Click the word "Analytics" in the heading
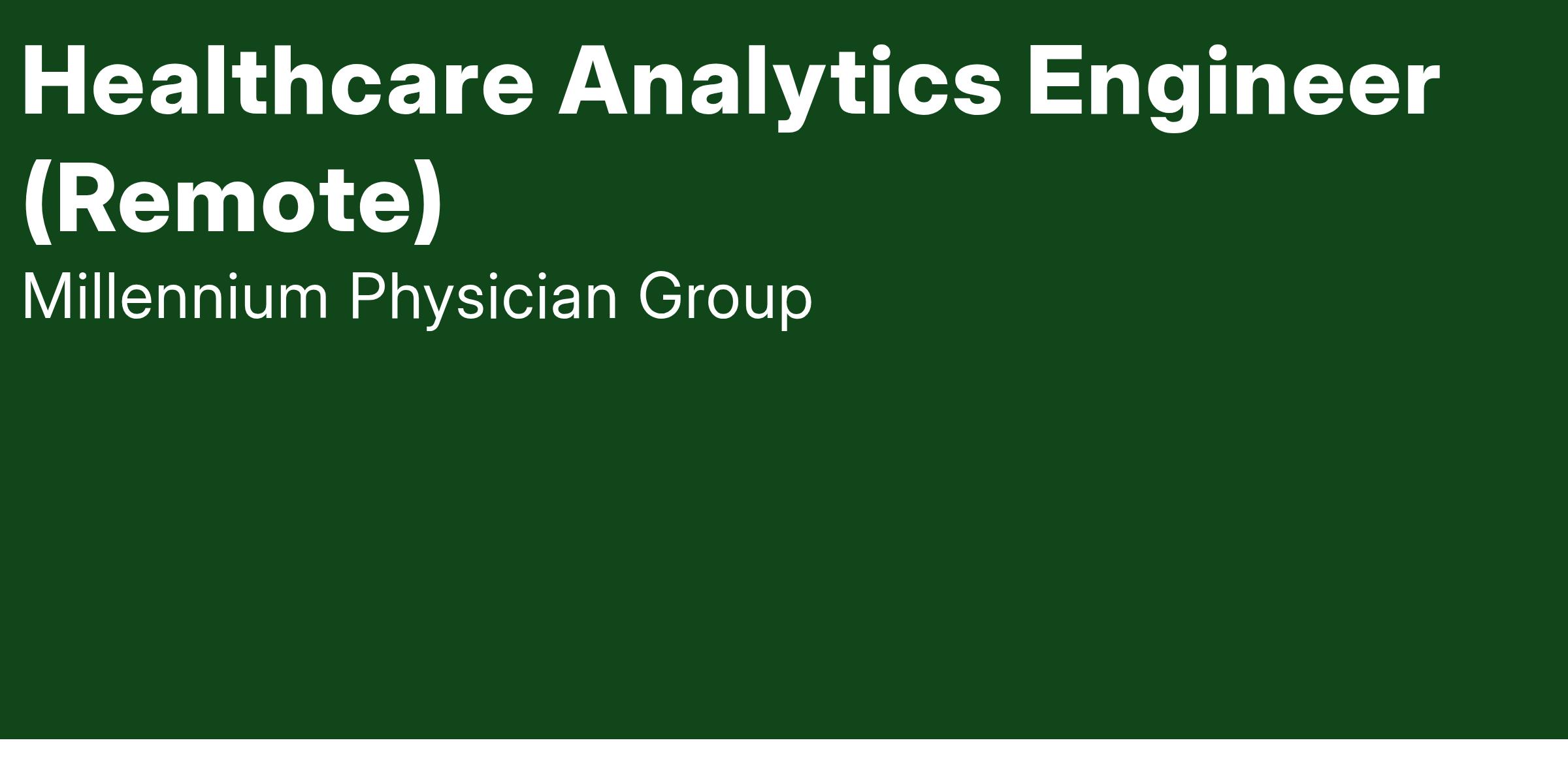This screenshot has height=766, width=1568. (x=779, y=82)
